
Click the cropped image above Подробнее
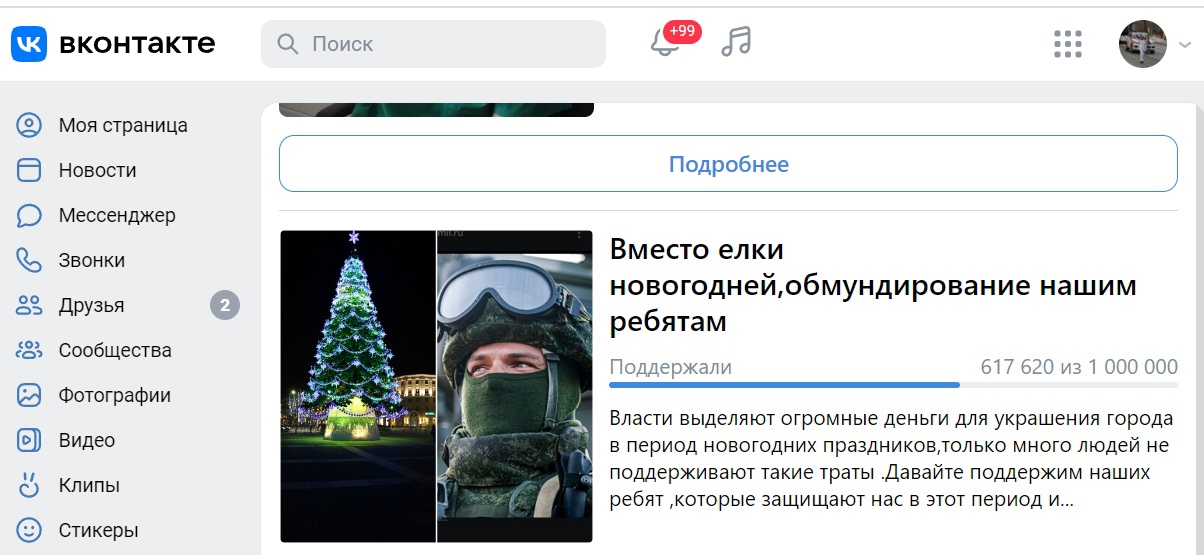(x=436, y=109)
